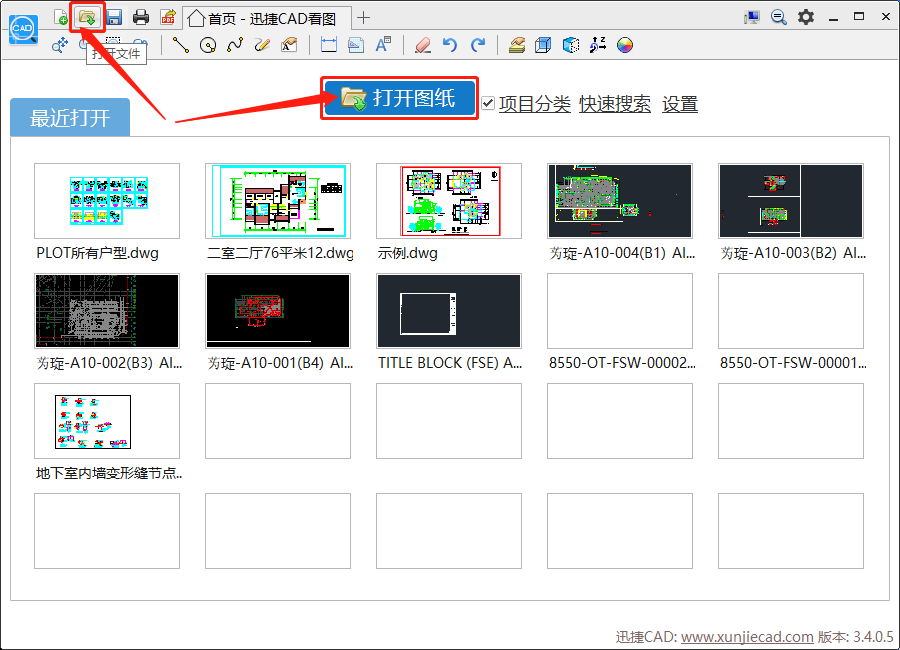The height and width of the screenshot is (650, 900).
Task: Open the 设置 link
Action: 680,104
